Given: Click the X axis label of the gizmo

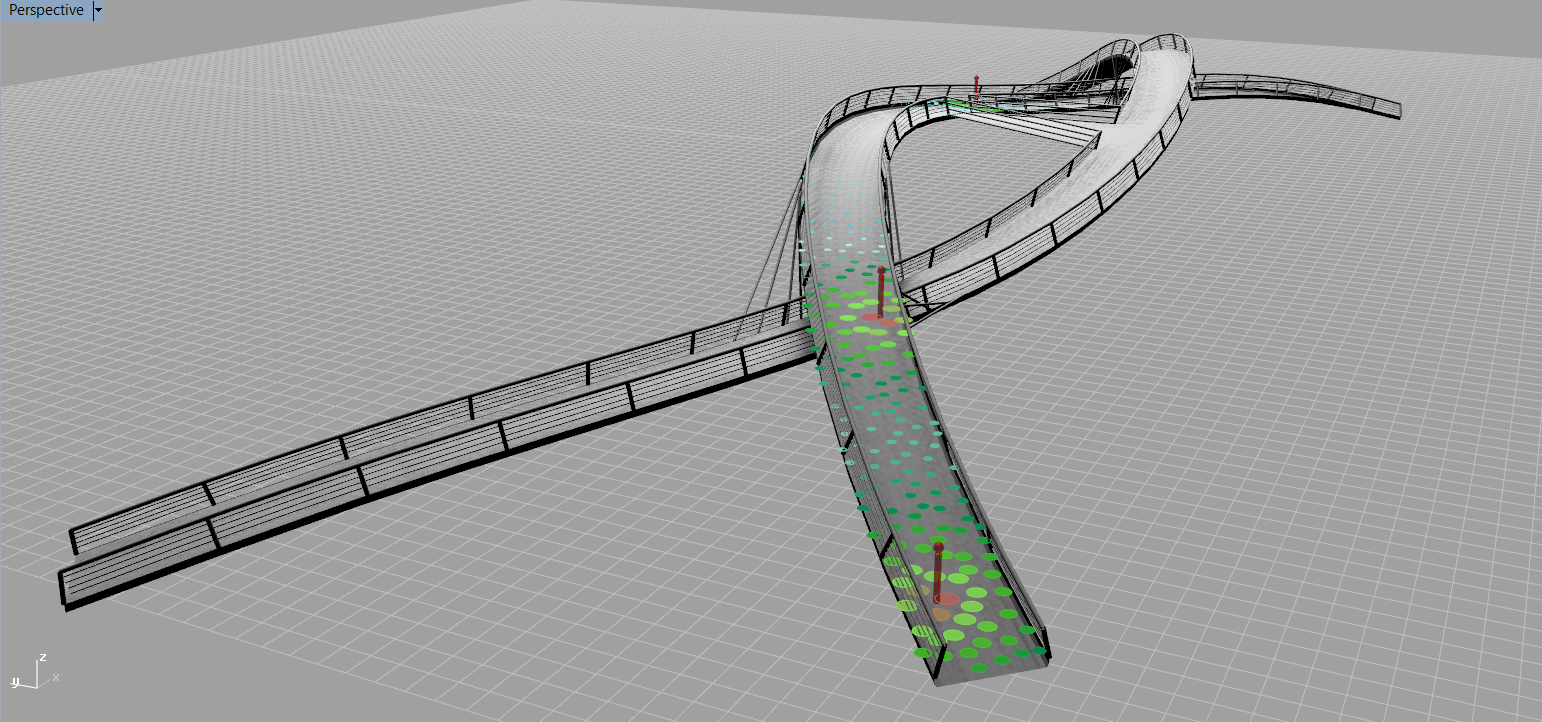Looking at the screenshot, I should click(55, 677).
